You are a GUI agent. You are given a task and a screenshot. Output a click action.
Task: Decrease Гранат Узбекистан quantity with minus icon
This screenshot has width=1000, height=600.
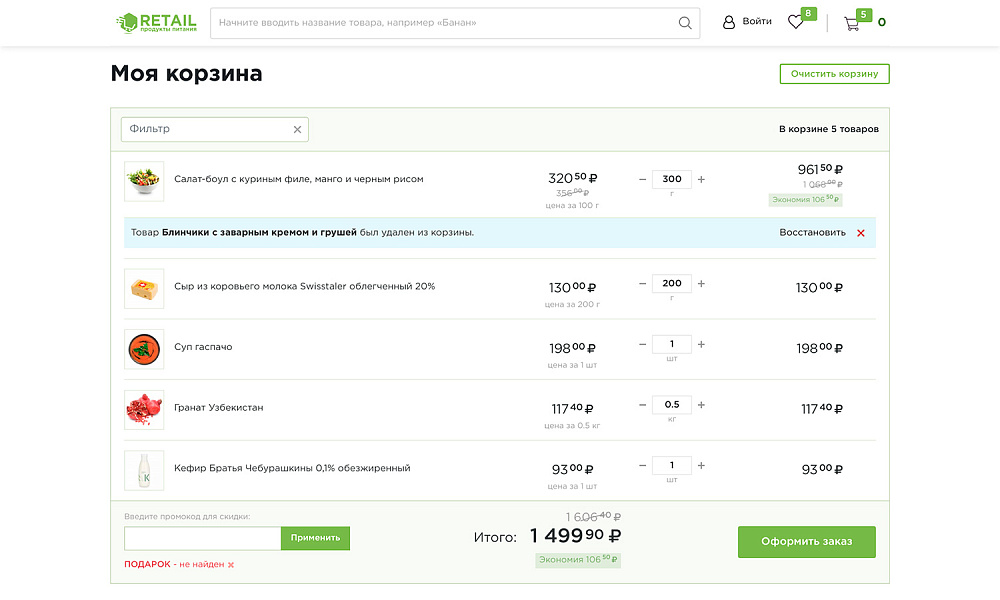(642, 405)
